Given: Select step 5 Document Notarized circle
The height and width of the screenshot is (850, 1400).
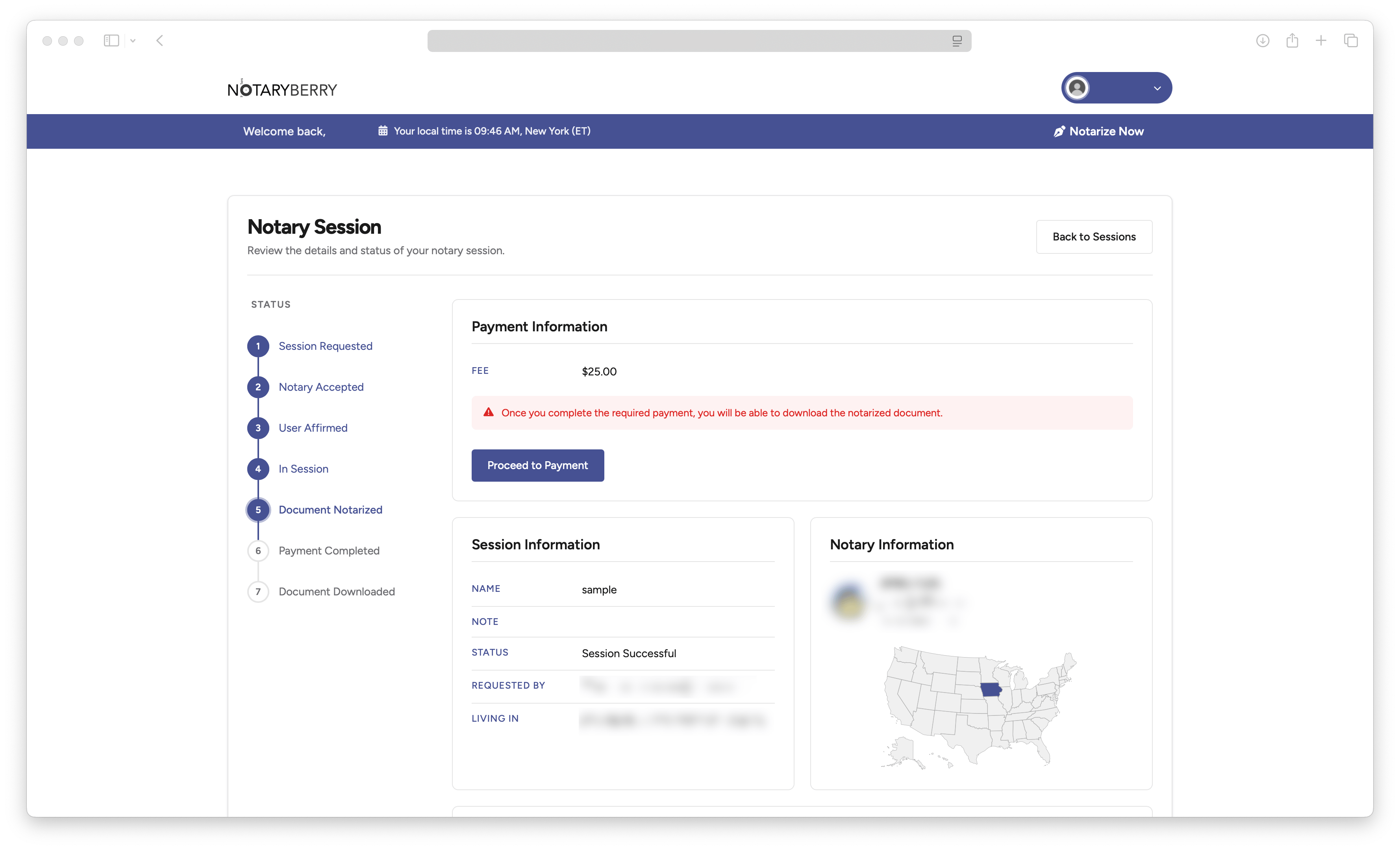Looking at the screenshot, I should point(258,510).
